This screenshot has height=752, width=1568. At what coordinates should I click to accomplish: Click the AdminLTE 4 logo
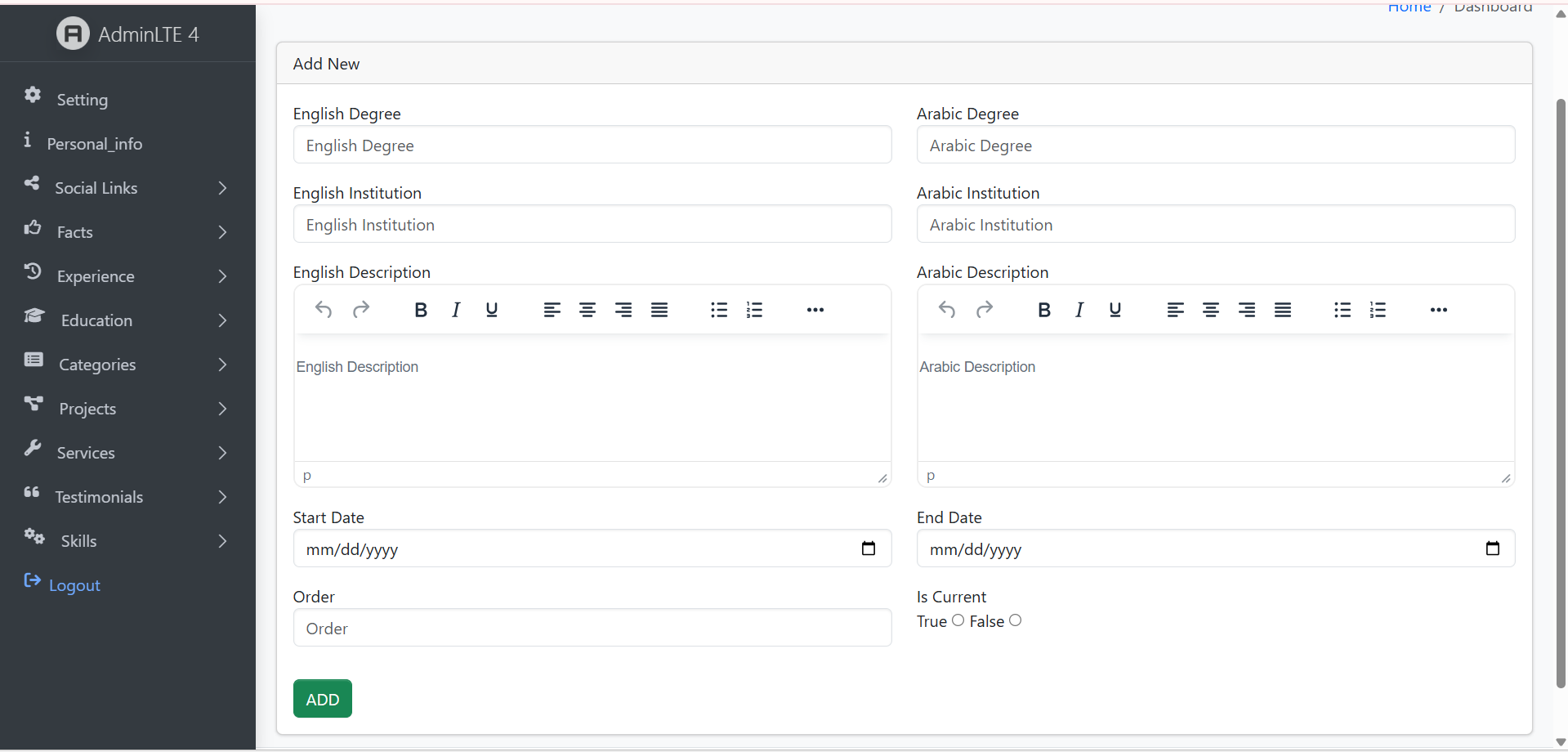73,34
